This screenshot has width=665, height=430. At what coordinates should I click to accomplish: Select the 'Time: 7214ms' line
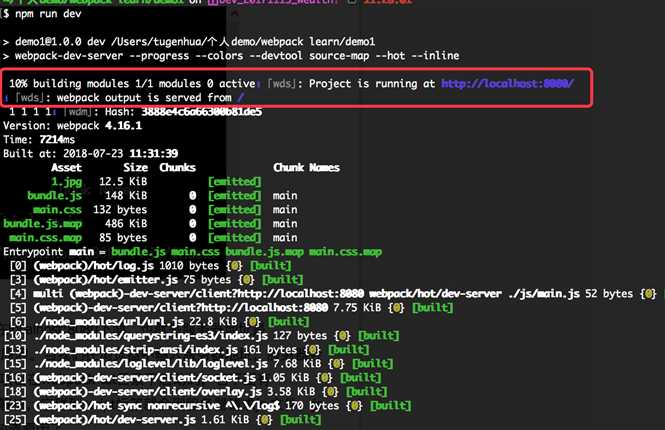pos(39,140)
